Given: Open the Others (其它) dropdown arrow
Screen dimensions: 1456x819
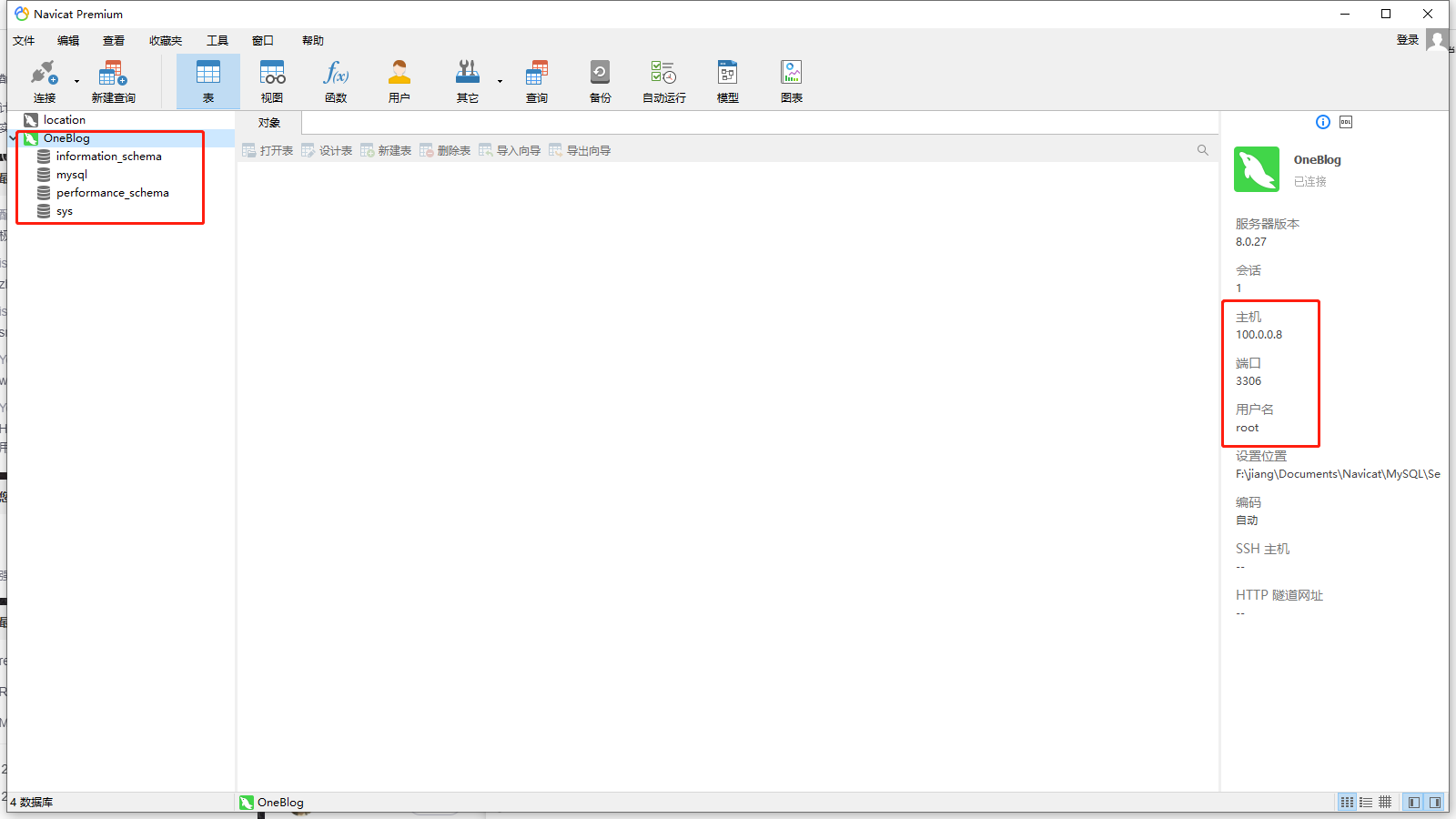Looking at the screenshot, I should (500, 81).
